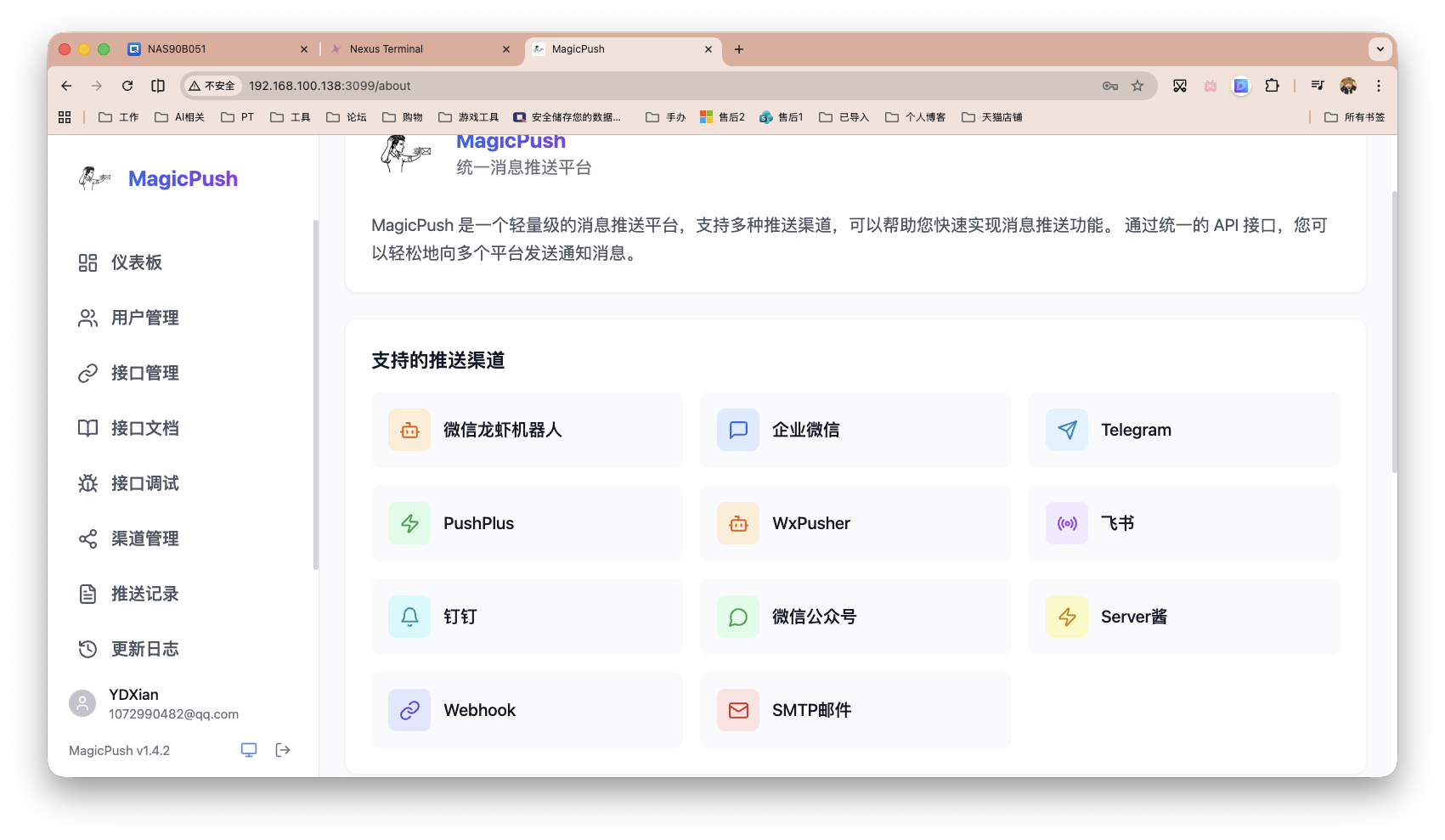Select the 用户管理 user management icon

pyautogui.click(x=87, y=318)
